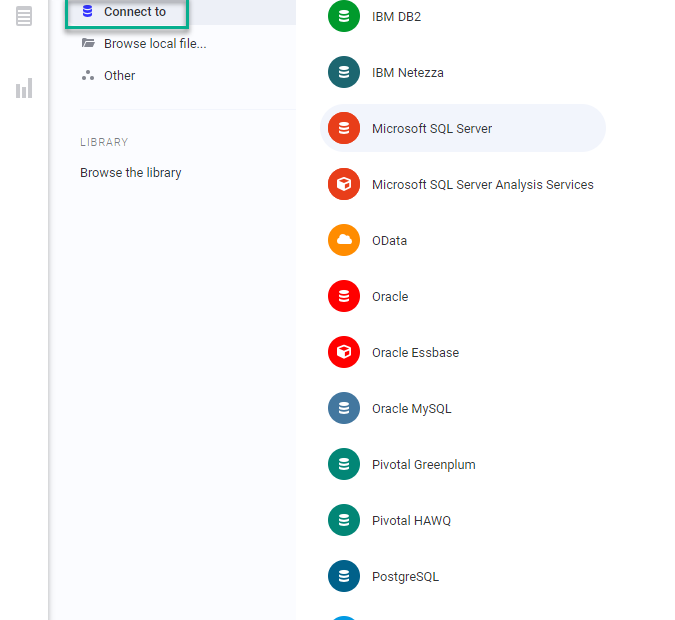Select the Oracle Essbase text label
The width and height of the screenshot is (675, 620).
coord(415,353)
